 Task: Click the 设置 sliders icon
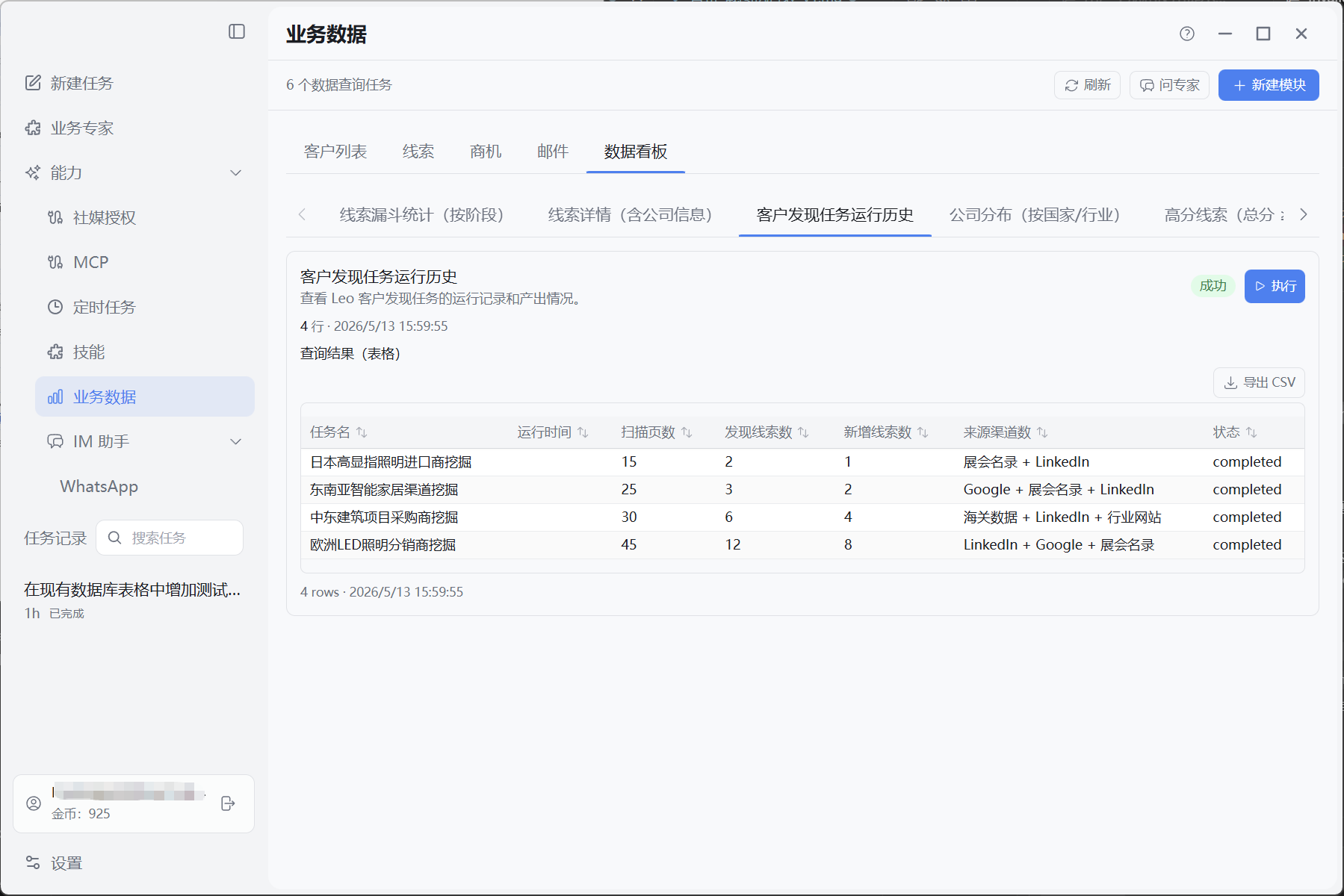33,862
